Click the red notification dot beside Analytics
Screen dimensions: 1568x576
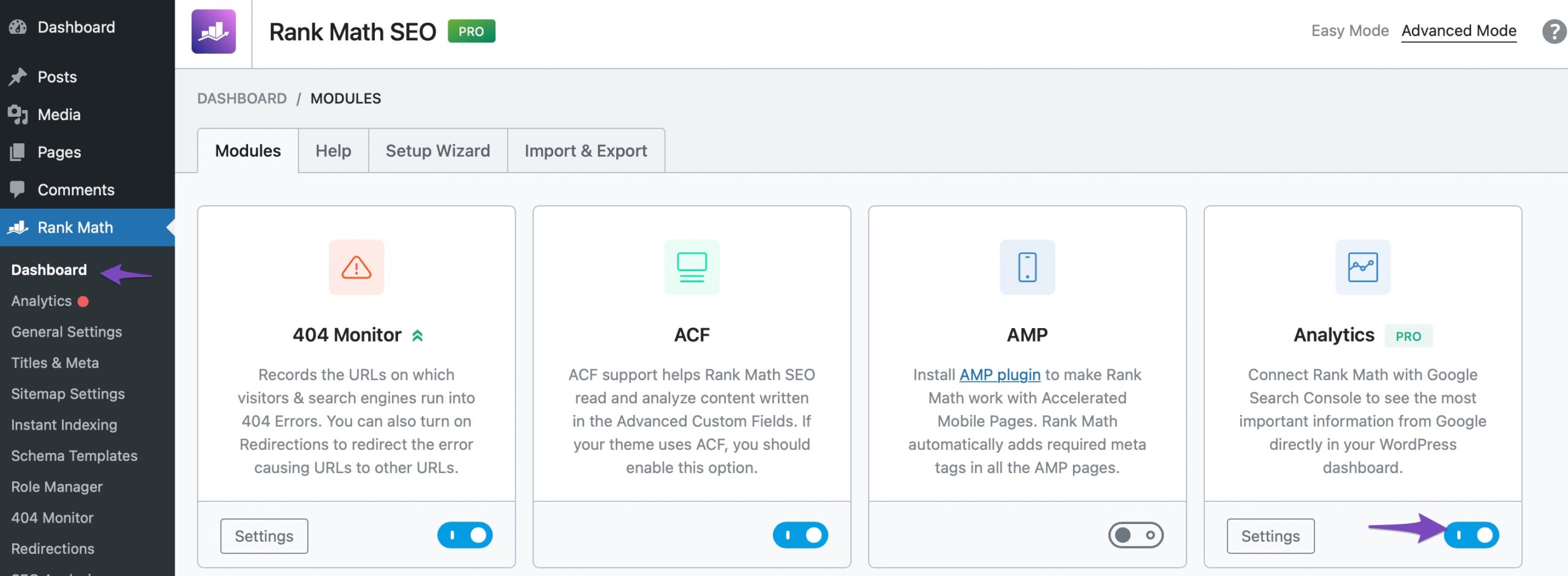coord(83,301)
